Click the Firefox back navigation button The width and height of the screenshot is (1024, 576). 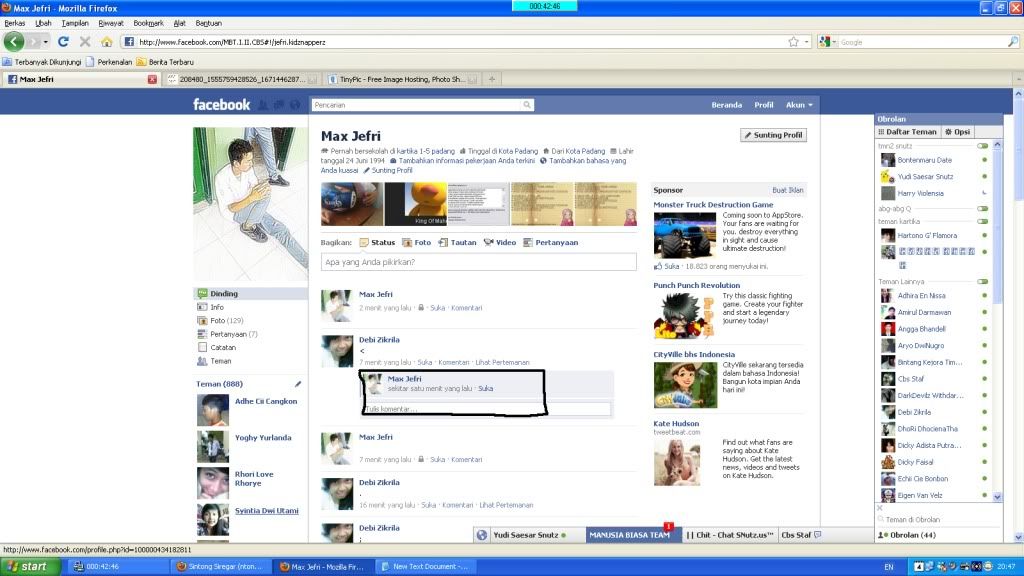click(x=14, y=42)
